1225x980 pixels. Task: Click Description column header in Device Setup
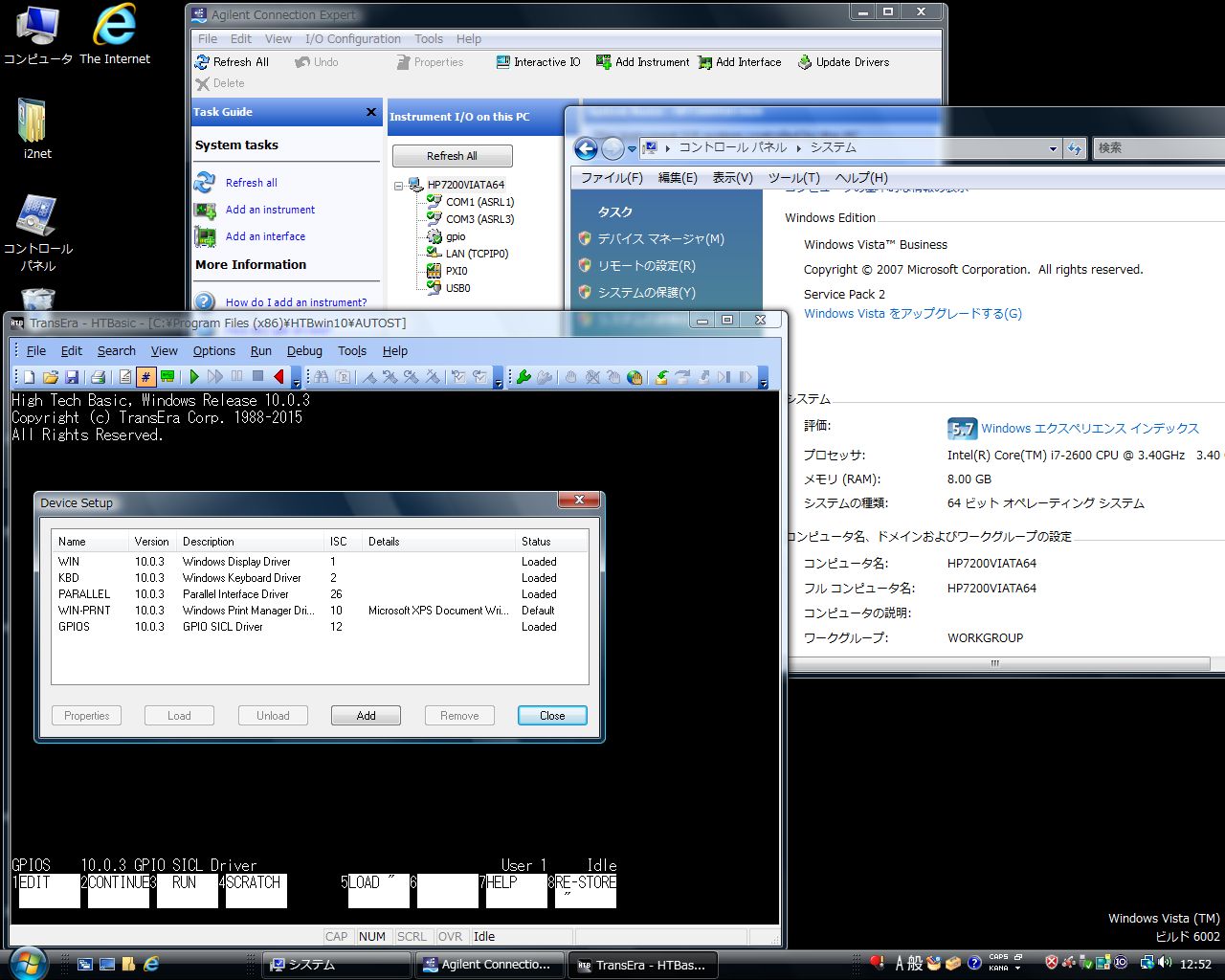coord(251,542)
